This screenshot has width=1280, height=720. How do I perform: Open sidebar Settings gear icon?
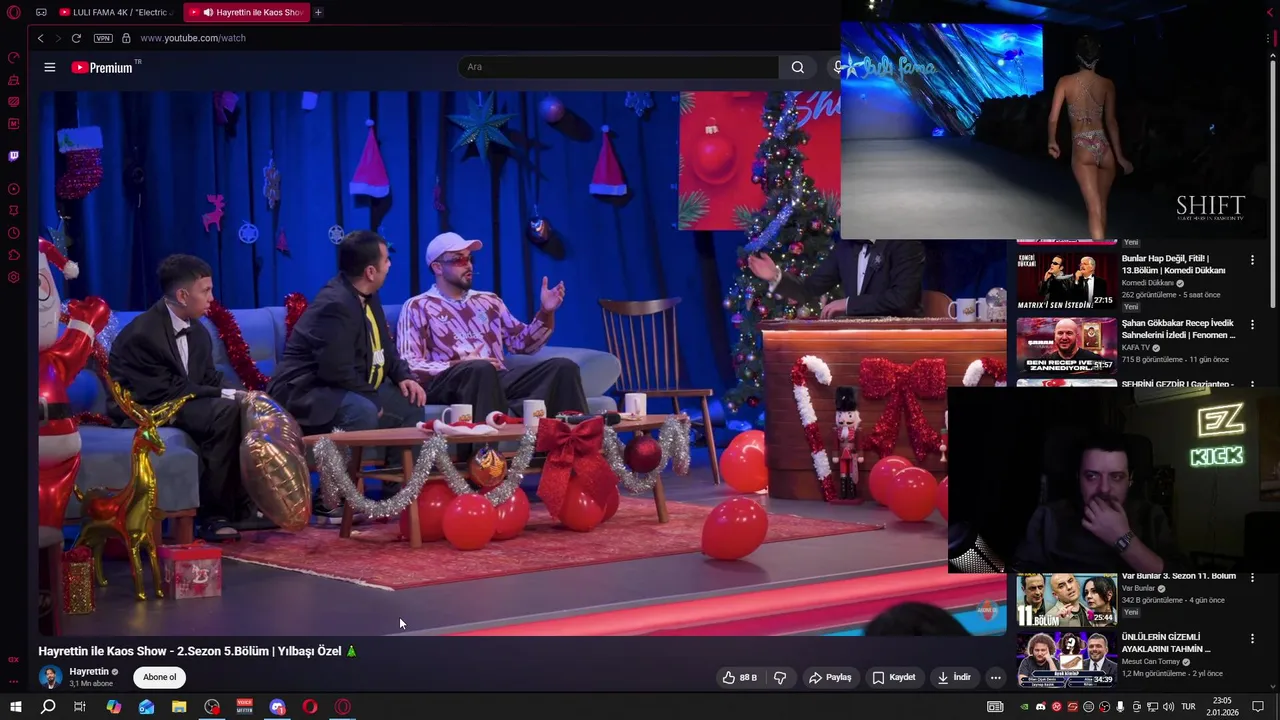14,277
